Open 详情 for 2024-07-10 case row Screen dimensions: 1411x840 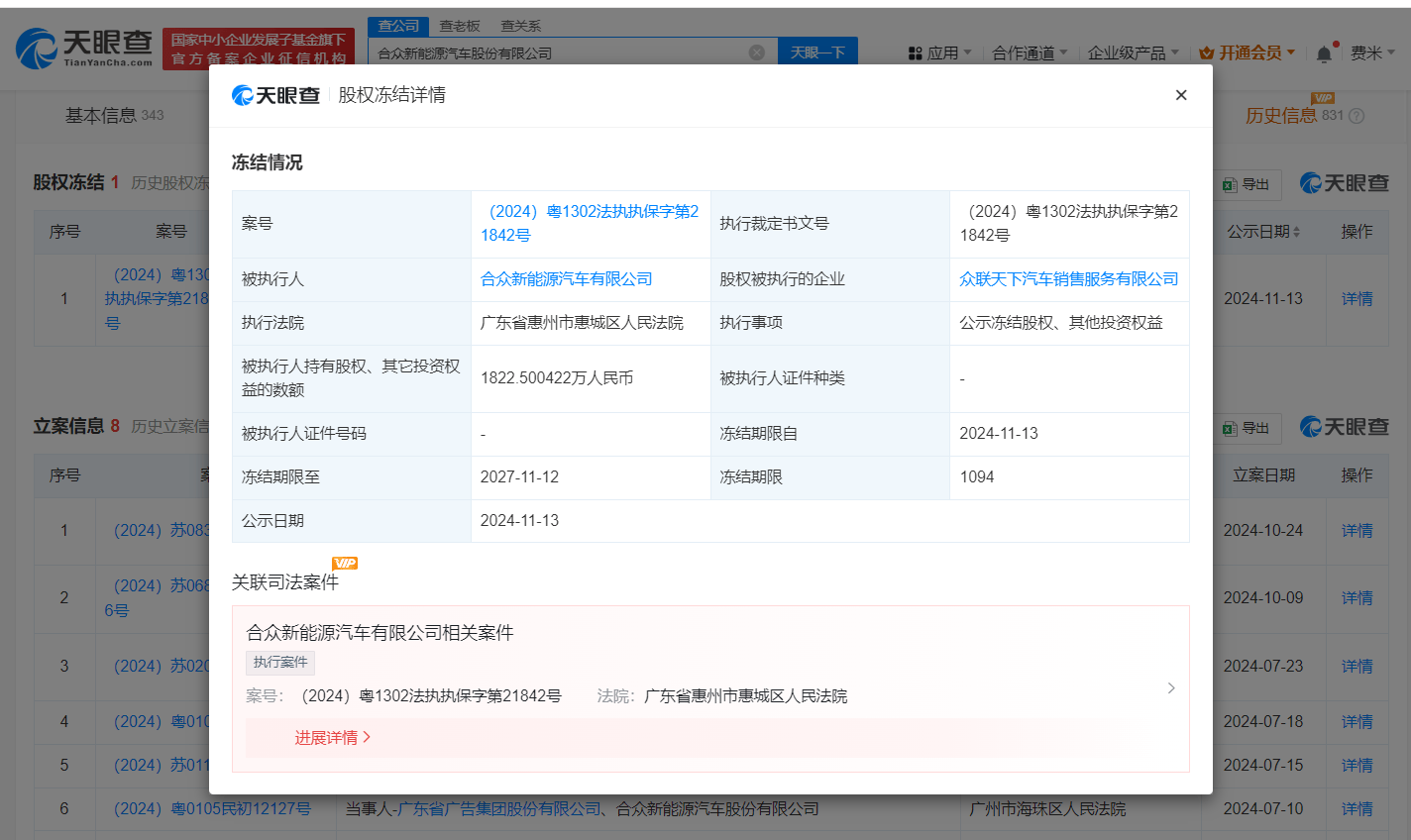pos(1357,809)
